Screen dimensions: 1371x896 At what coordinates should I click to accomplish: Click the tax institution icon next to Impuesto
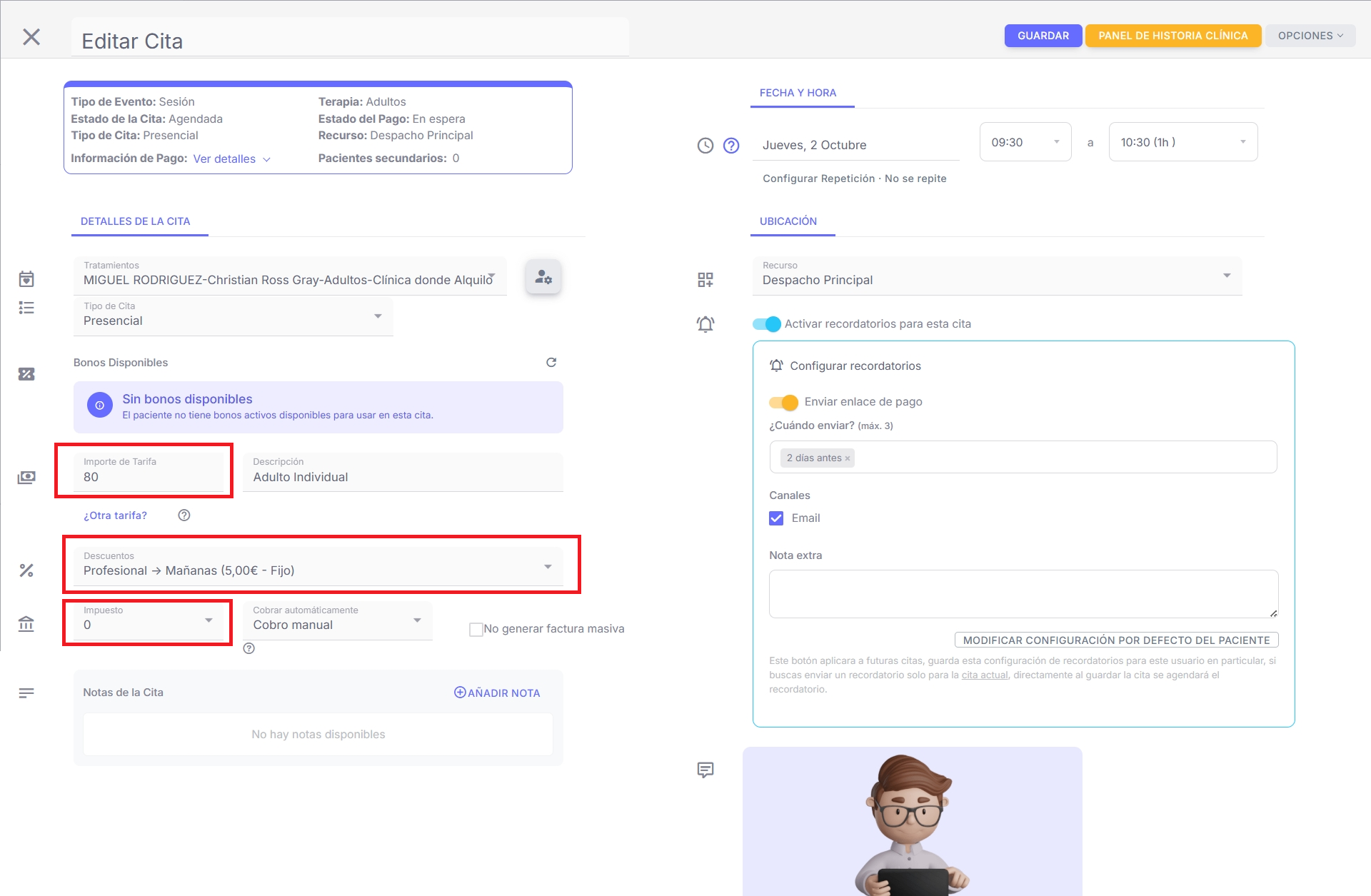pyautogui.click(x=26, y=625)
